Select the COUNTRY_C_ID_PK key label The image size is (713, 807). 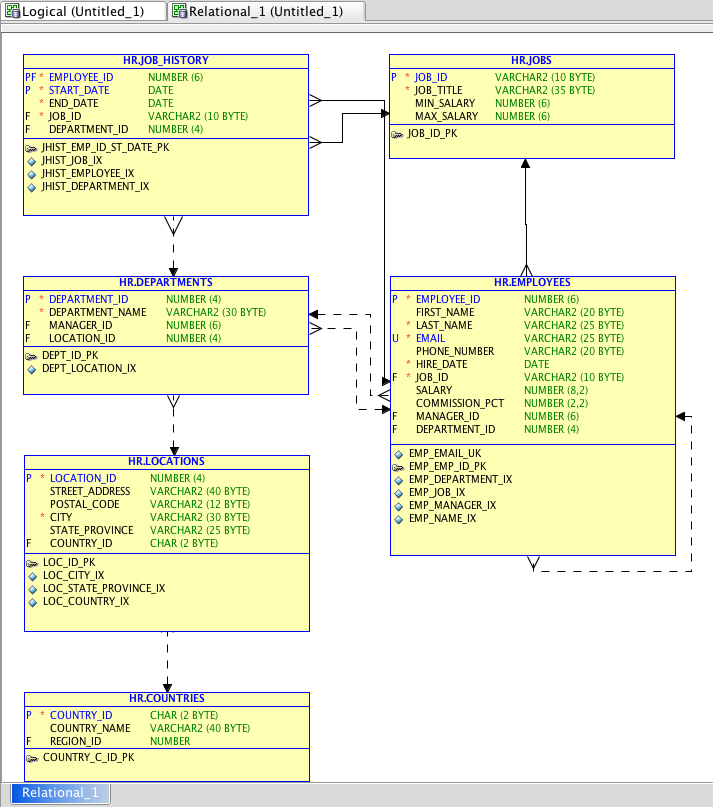[x=89, y=757]
